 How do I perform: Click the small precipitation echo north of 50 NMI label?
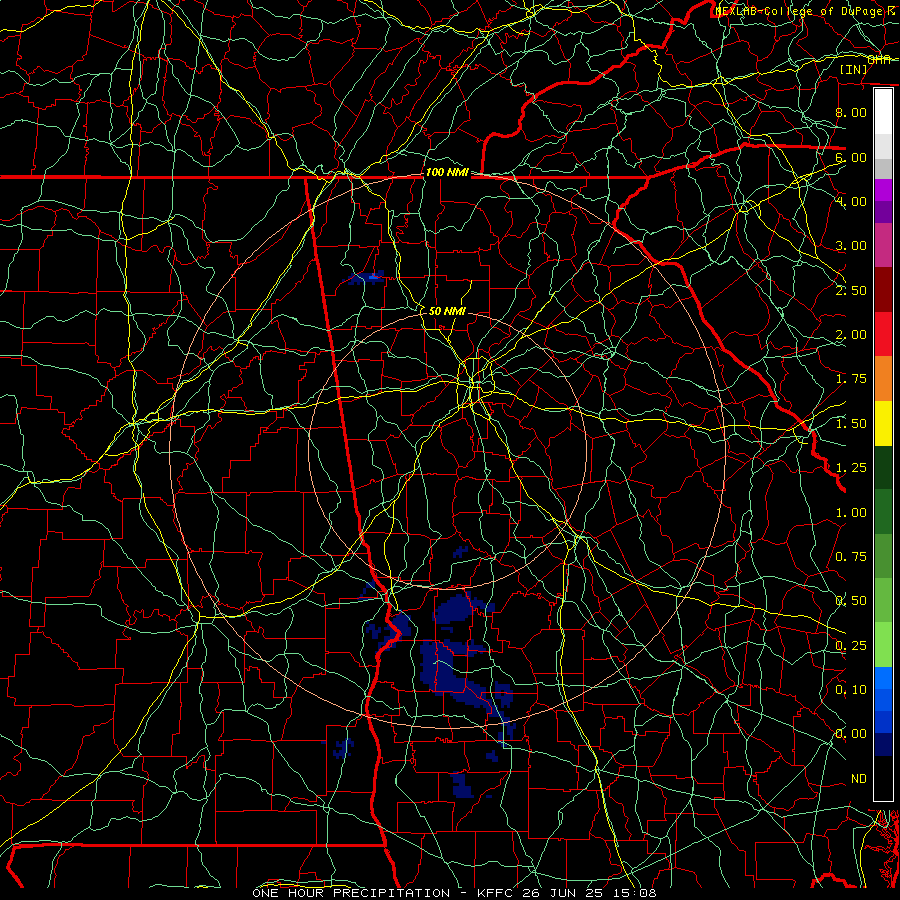364,278
